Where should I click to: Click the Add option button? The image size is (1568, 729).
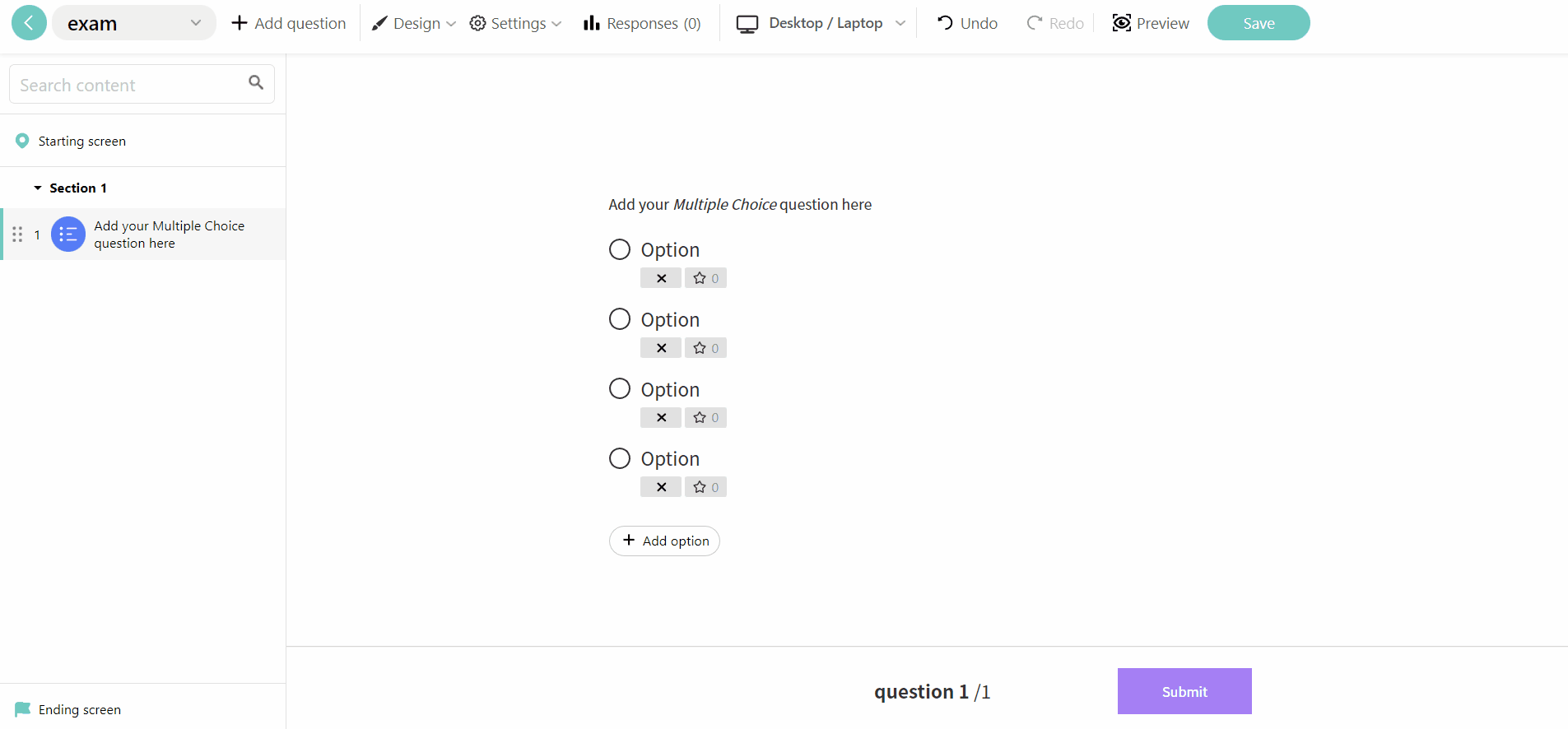click(664, 541)
